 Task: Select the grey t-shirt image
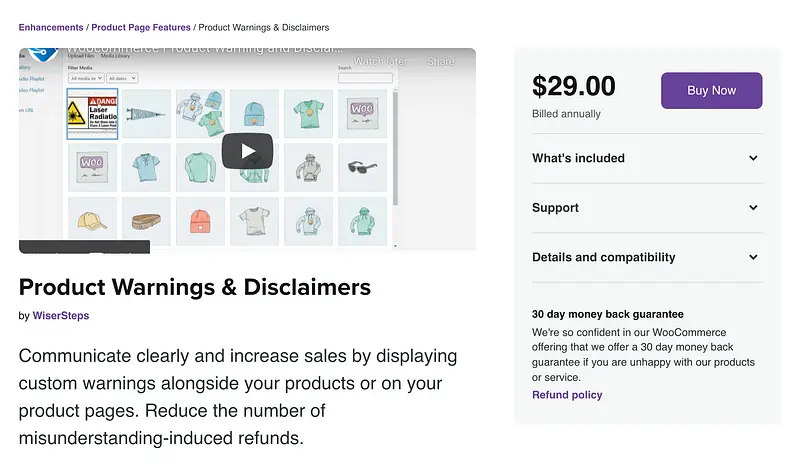pyautogui.click(x=254, y=221)
